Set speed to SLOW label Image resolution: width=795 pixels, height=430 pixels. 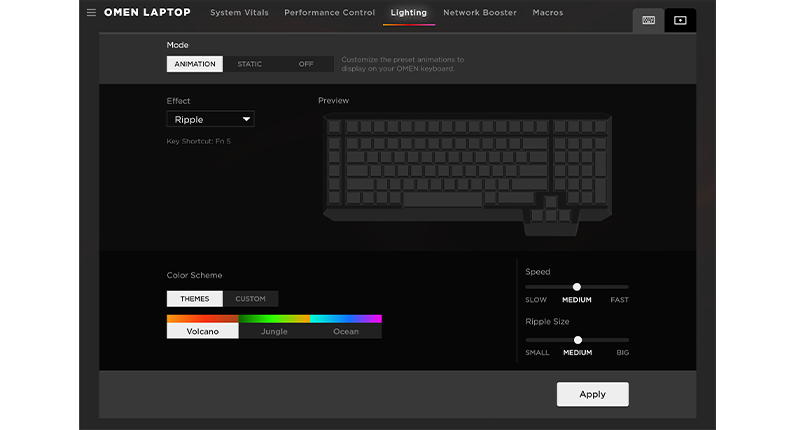click(x=536, y=300)
